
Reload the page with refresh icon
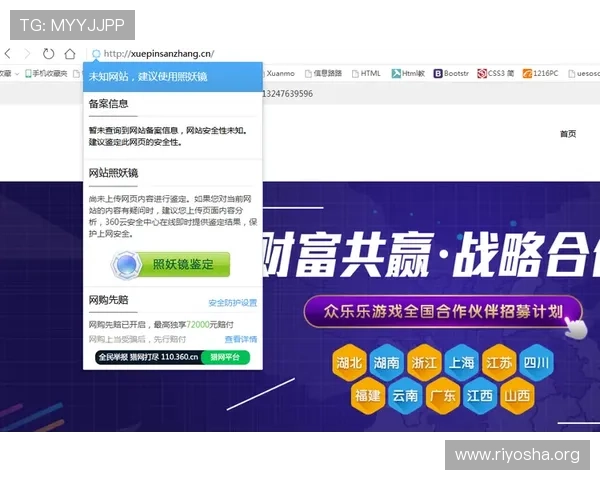click(49, 54)
